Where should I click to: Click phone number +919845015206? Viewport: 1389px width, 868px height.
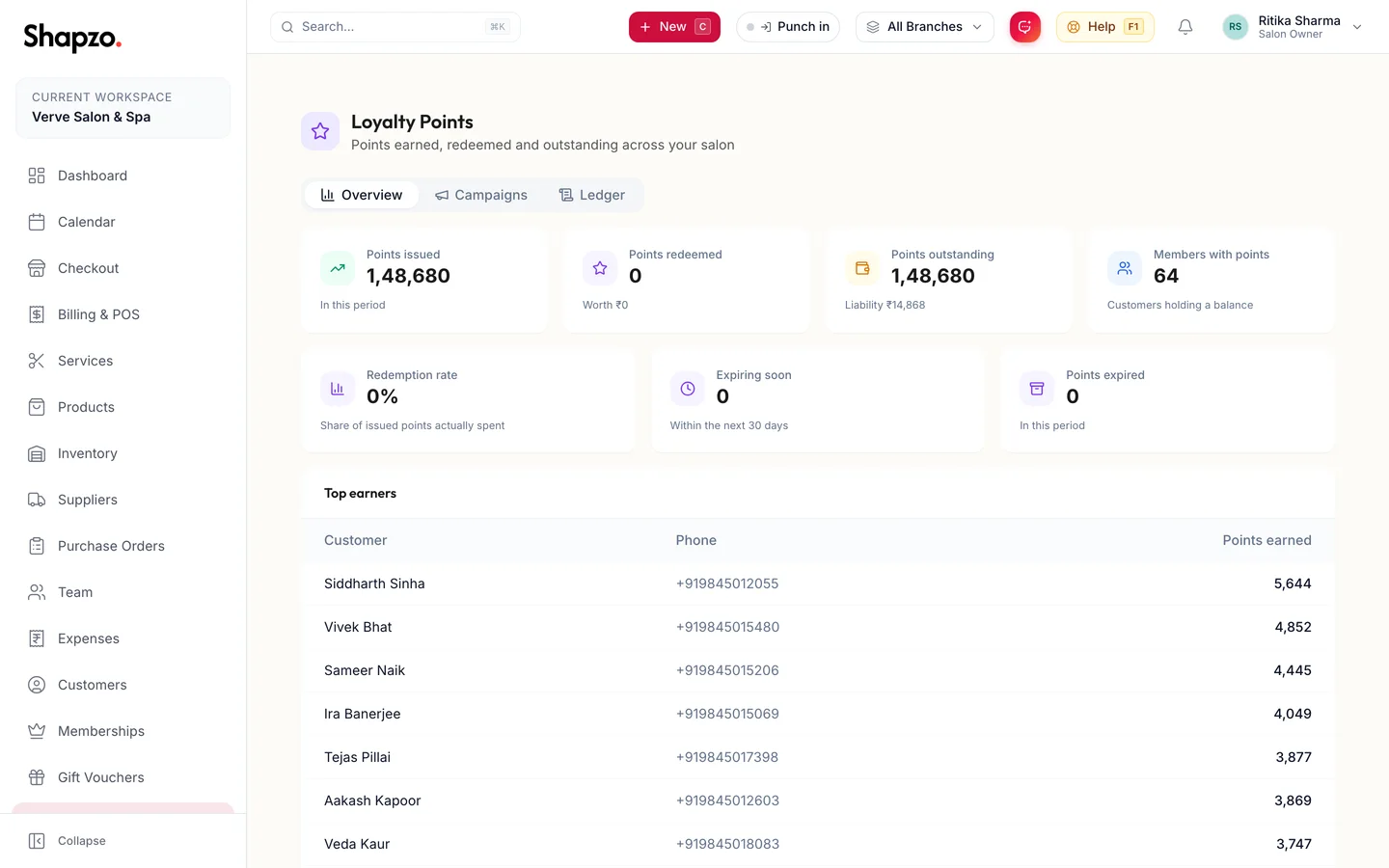[727, 670]
